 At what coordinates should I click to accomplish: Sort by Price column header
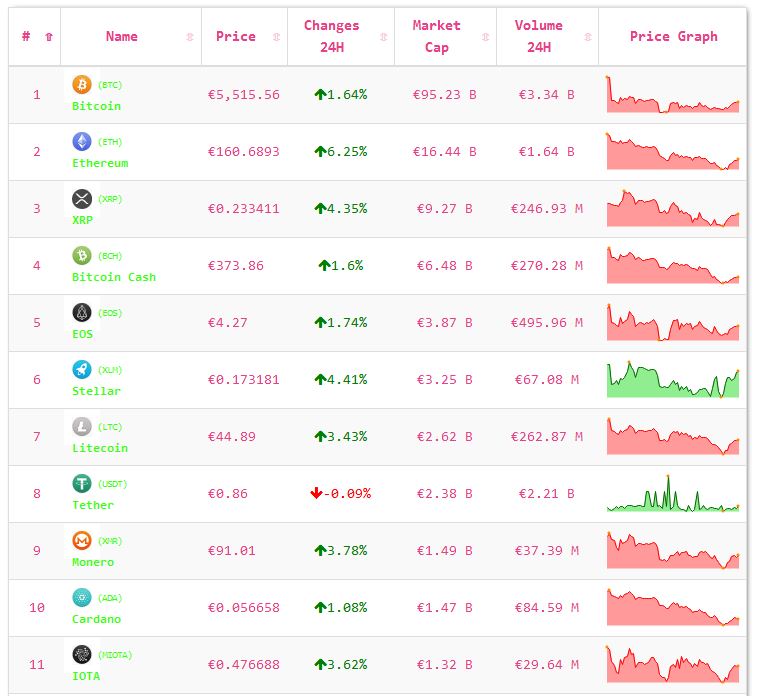pos(236,37)
